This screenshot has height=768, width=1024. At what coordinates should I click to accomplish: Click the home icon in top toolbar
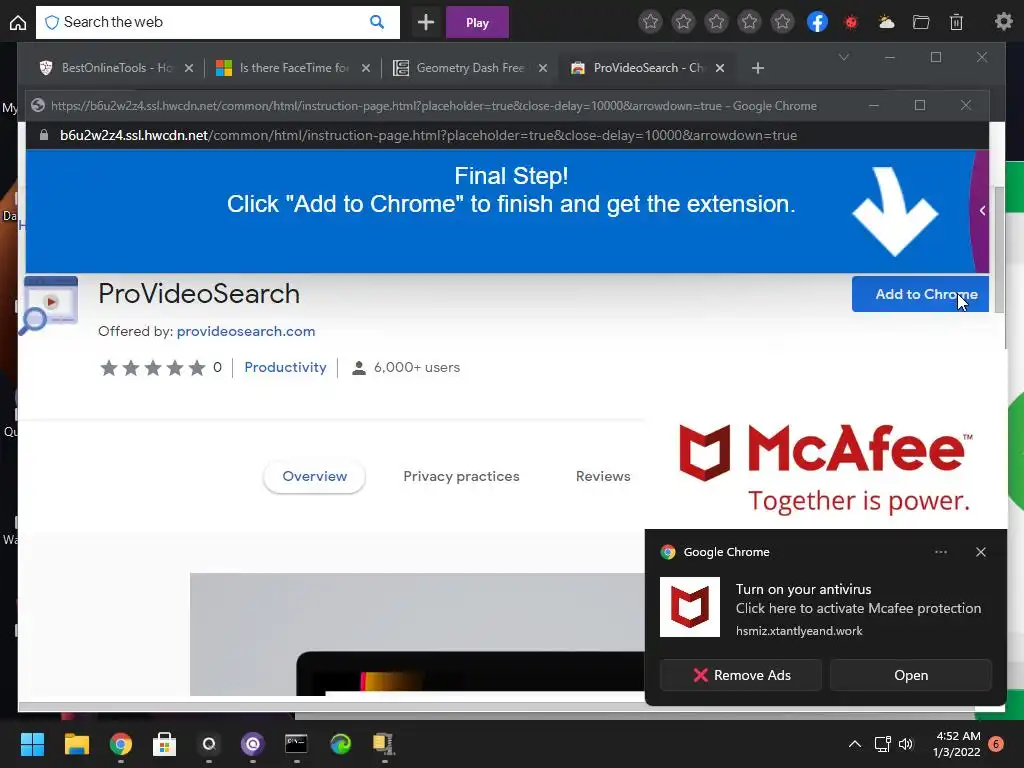(x=18, y=22)
